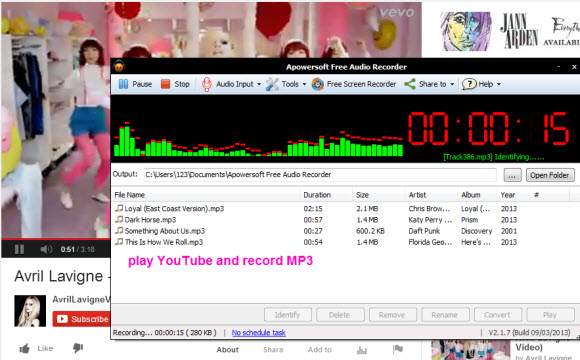Screen dimensions: 580x360
Task: Open the video statistics chart icon
Action: point(362,350)
